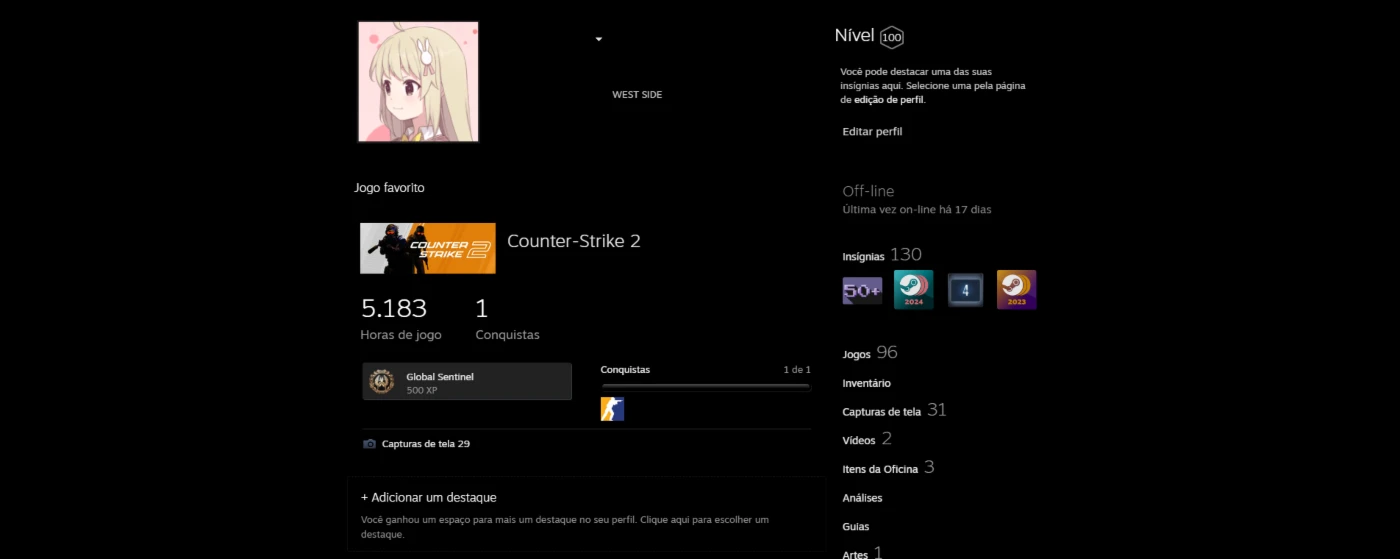This screenshot has height=559, width=1400.
Task: Open the Insígnias 130 section
Action: pos(882,255)
